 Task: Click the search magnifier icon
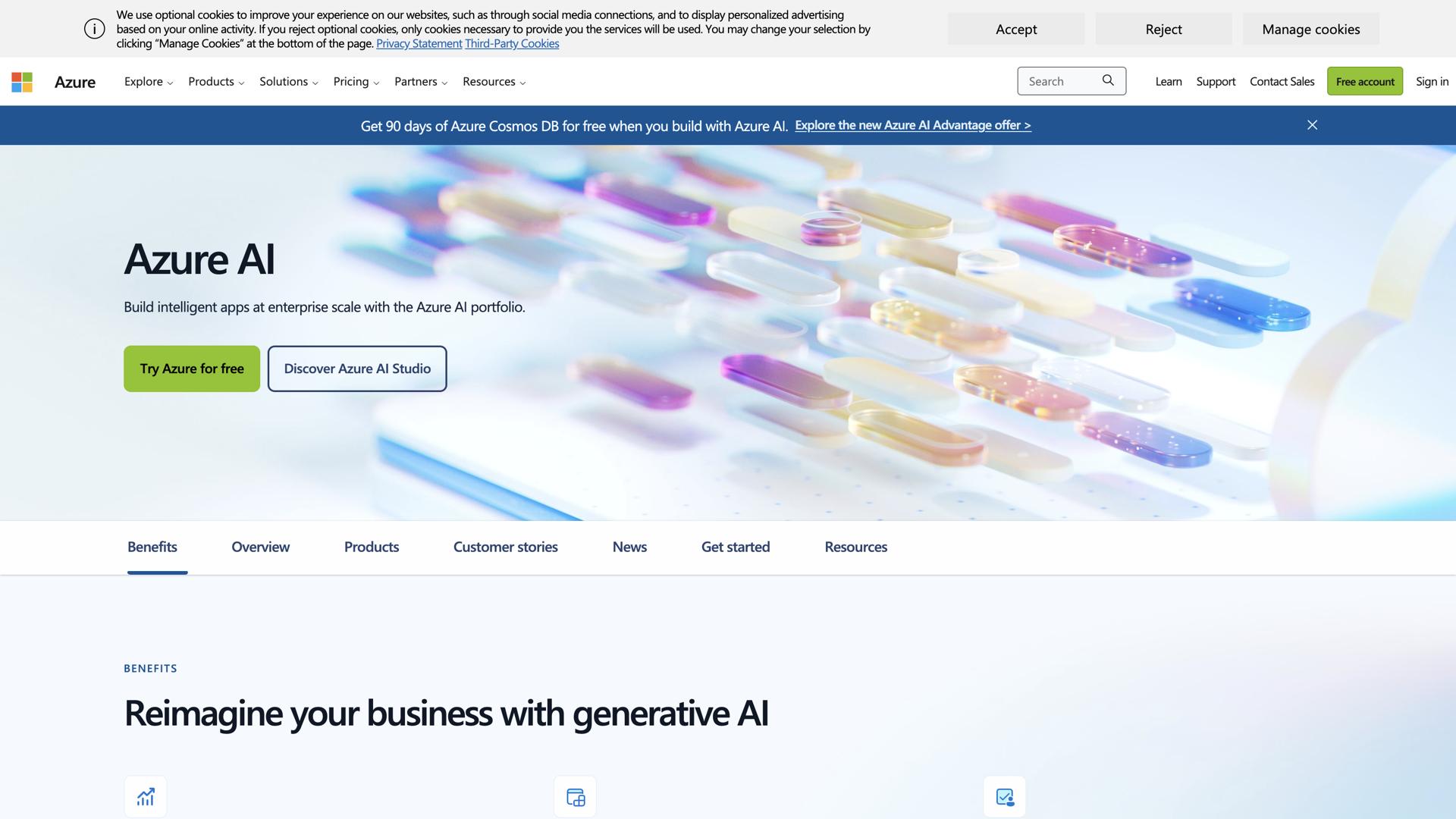(1108, 80)
